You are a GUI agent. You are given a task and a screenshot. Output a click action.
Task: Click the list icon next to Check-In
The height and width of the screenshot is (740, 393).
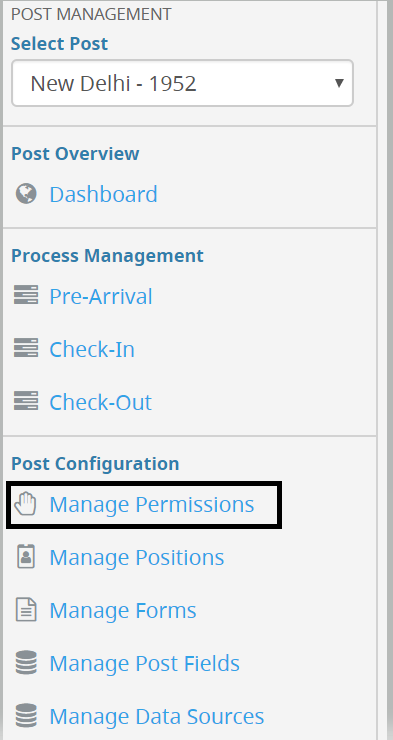26,348
